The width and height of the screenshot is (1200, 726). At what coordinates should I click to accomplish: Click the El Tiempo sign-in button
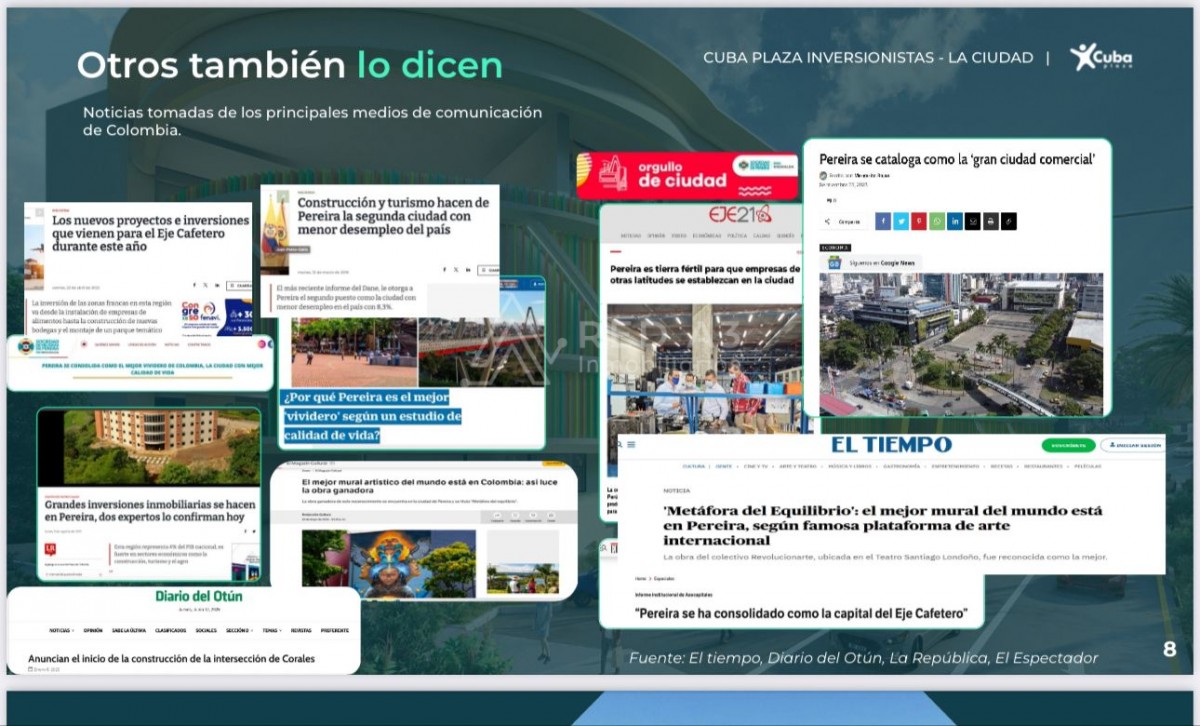1133,445
